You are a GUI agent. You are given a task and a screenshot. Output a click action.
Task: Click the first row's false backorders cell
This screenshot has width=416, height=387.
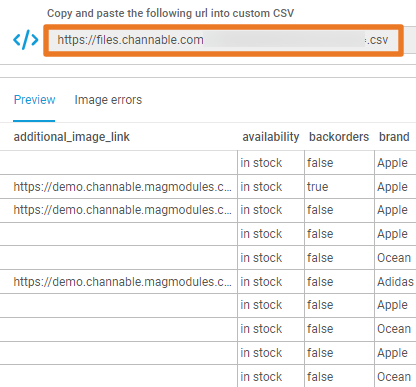[320, 163]
